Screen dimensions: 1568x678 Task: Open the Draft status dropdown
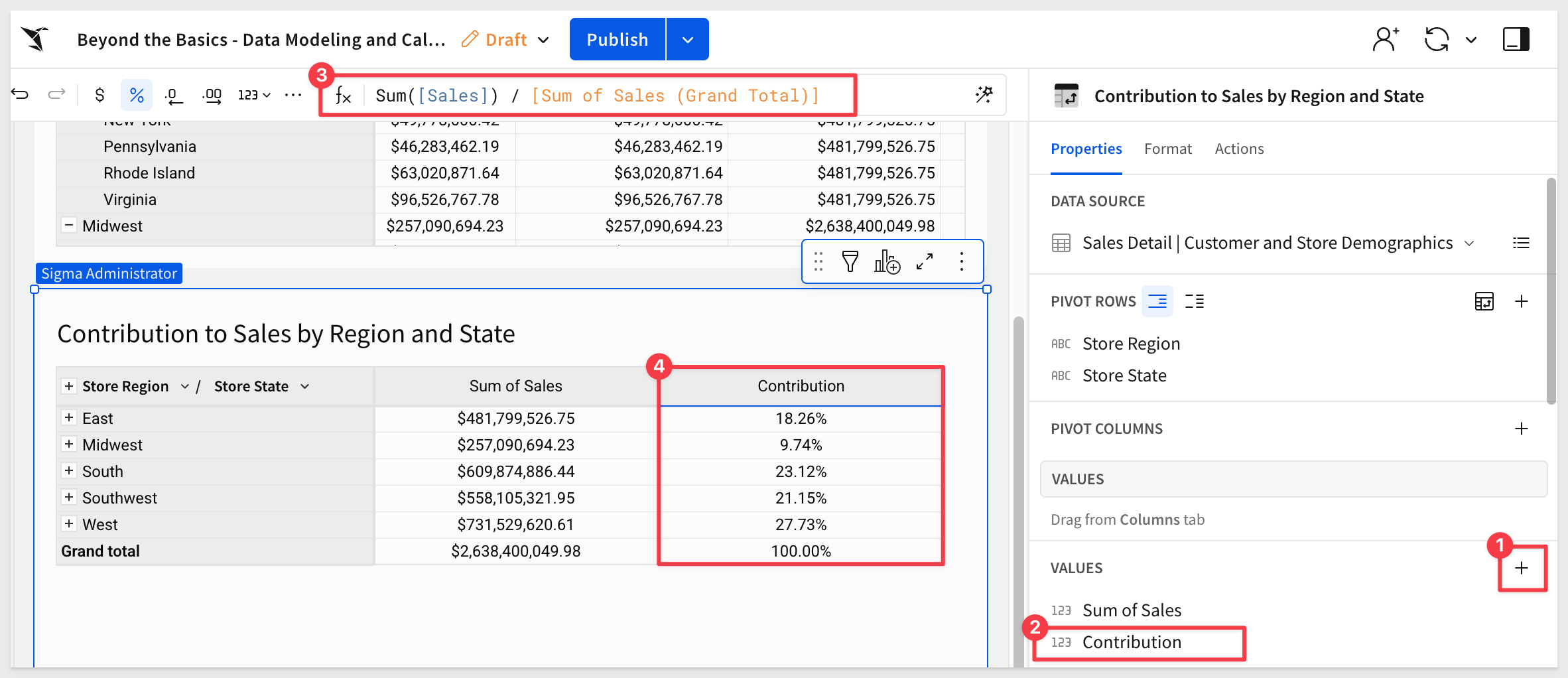tap(505, 40)
